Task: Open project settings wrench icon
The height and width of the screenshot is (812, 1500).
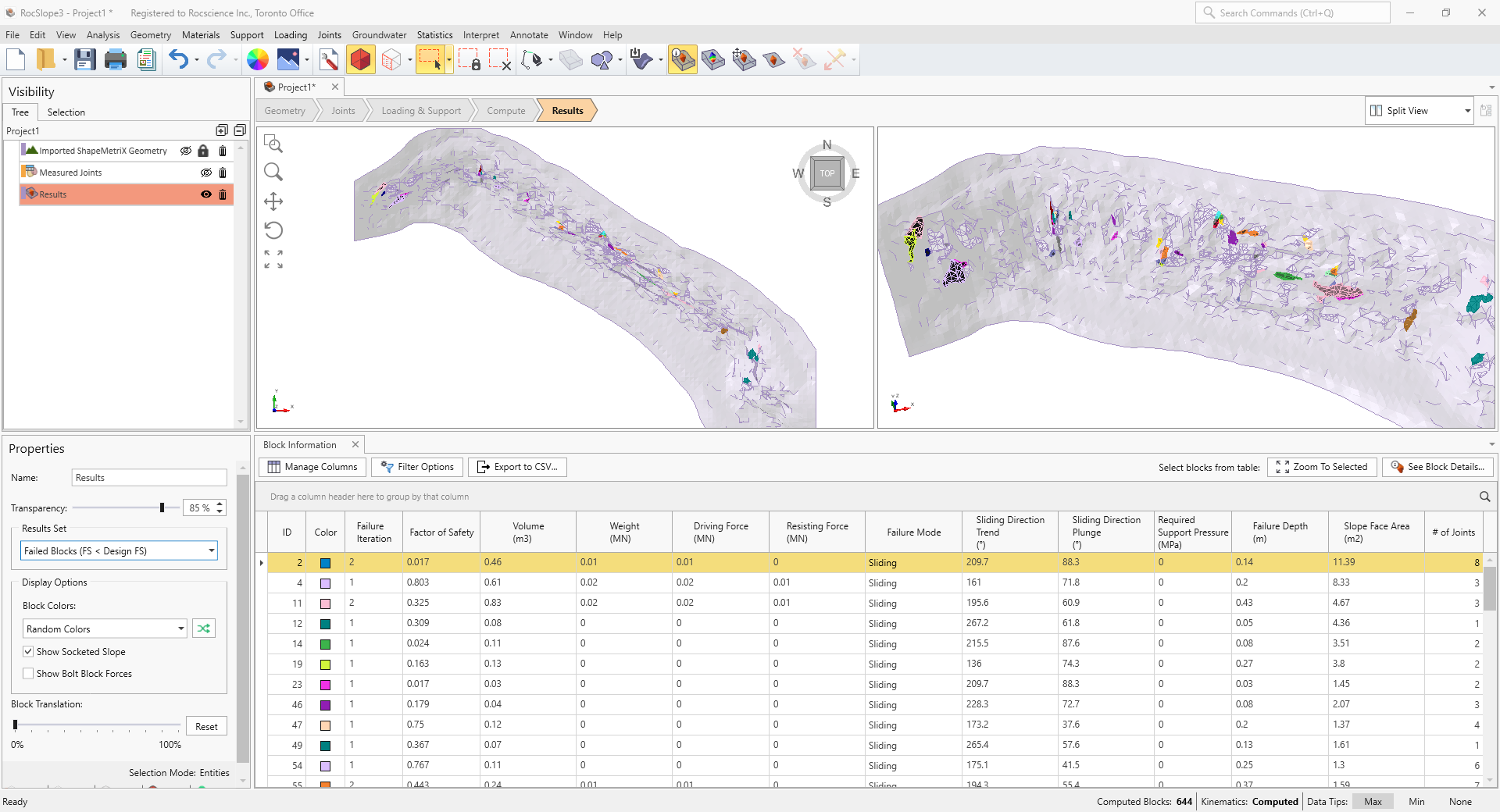Action: pyautogui.click(x=329, y=59)
